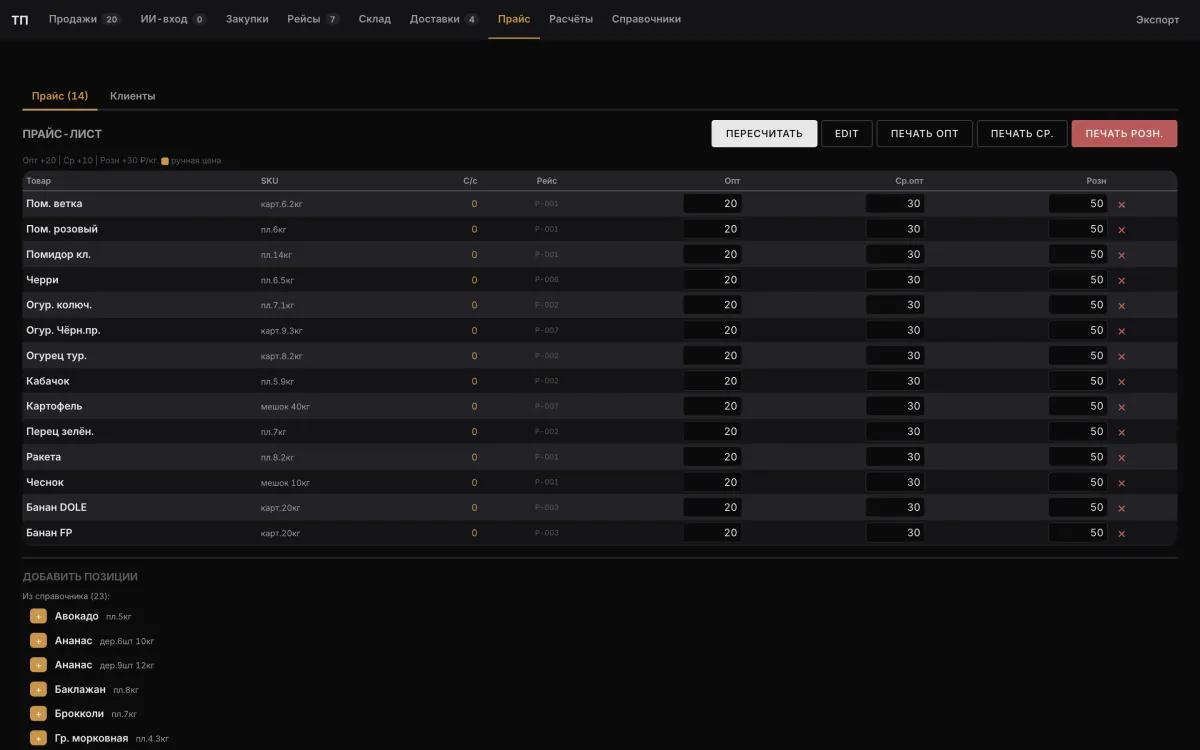The height and width of the screenshot is (750, 1200).
Task: Switch to Рейсы tab
Action: [x=313, y=19]
